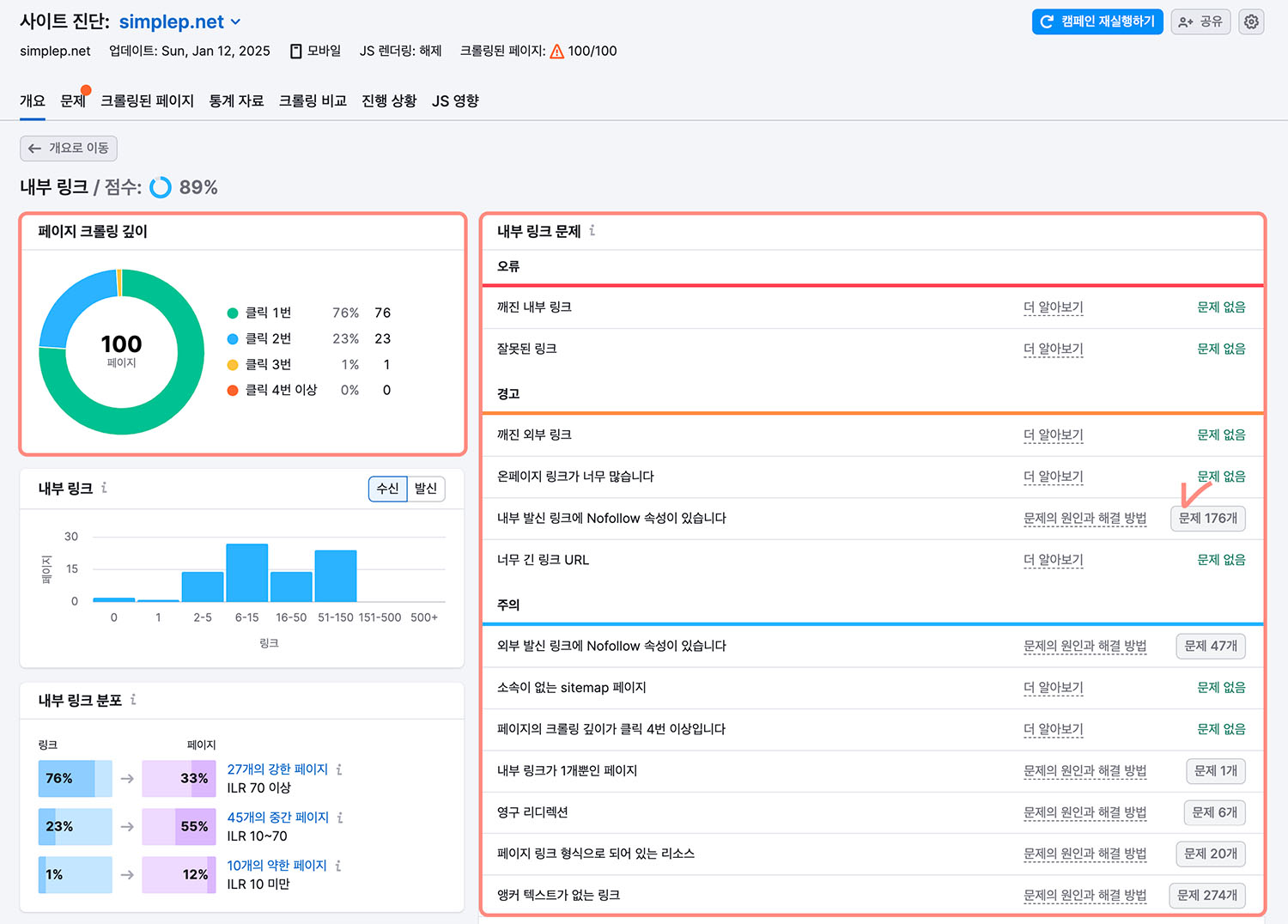Click 더 알아보기 for 깨진 외부 링크
This screenshot has width=1288, height=924.
(x=1053, y=435)
